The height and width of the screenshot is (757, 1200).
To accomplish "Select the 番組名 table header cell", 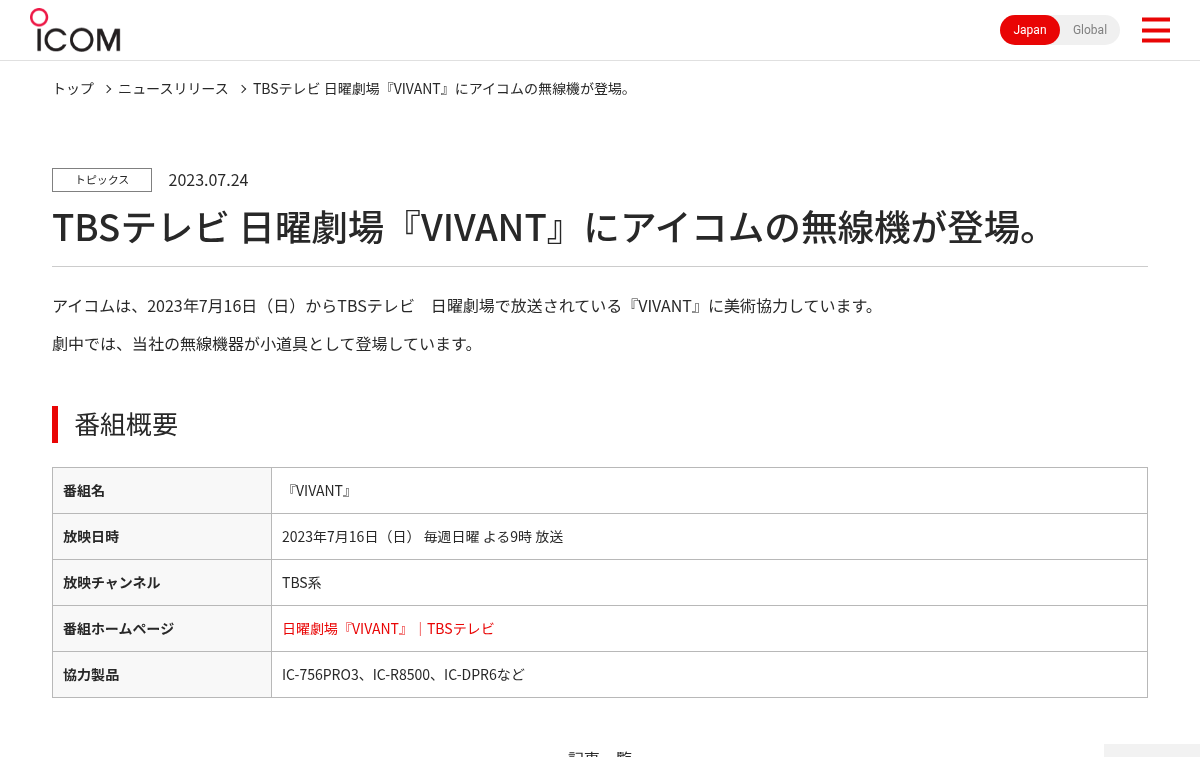I will (x=162, y=491).
